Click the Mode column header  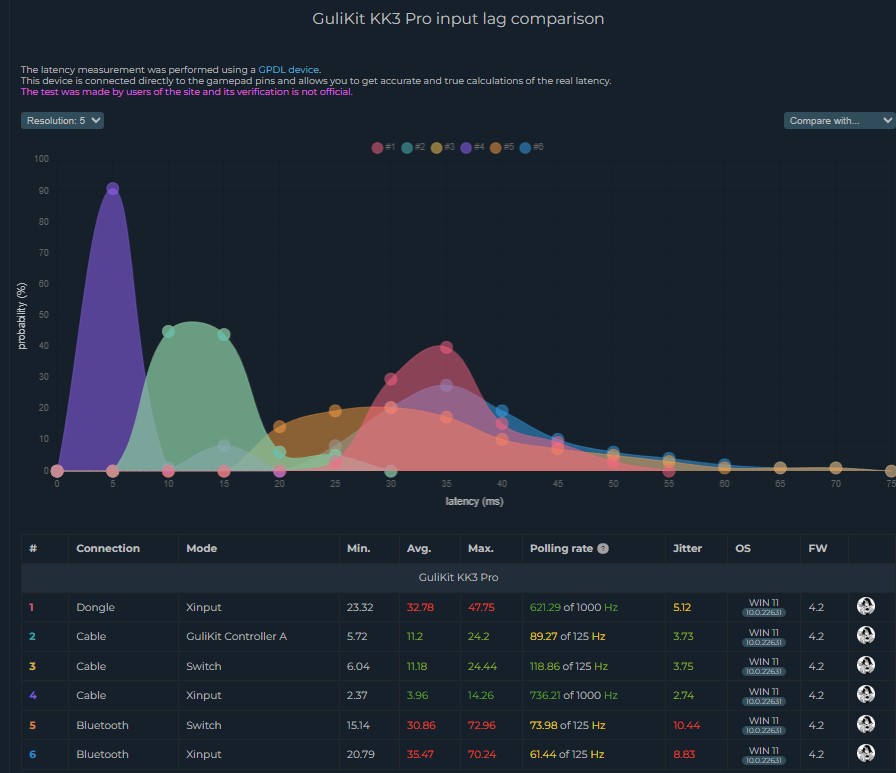[201, 548]
